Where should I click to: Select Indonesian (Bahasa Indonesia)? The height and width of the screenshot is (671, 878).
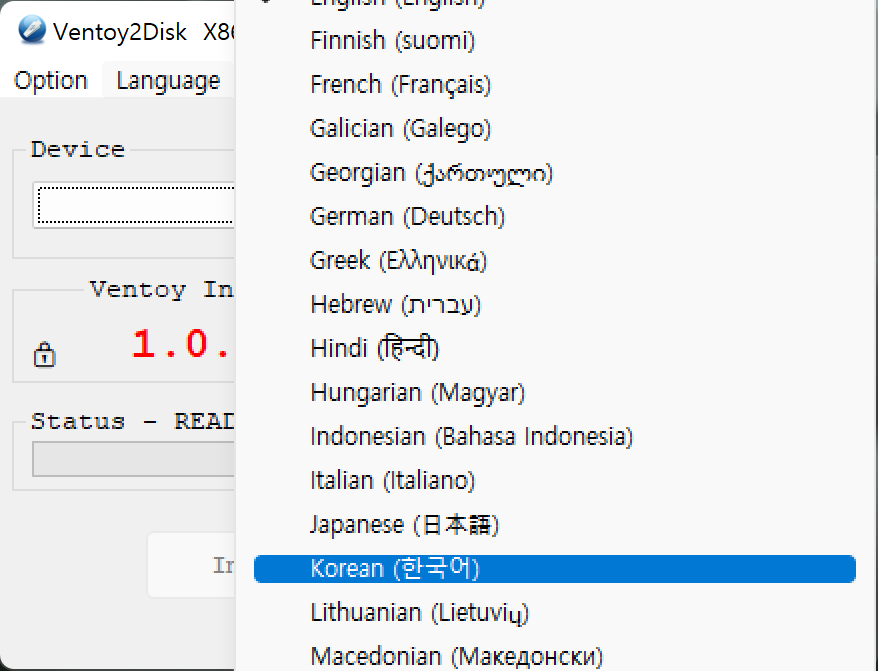click(554, 437)
